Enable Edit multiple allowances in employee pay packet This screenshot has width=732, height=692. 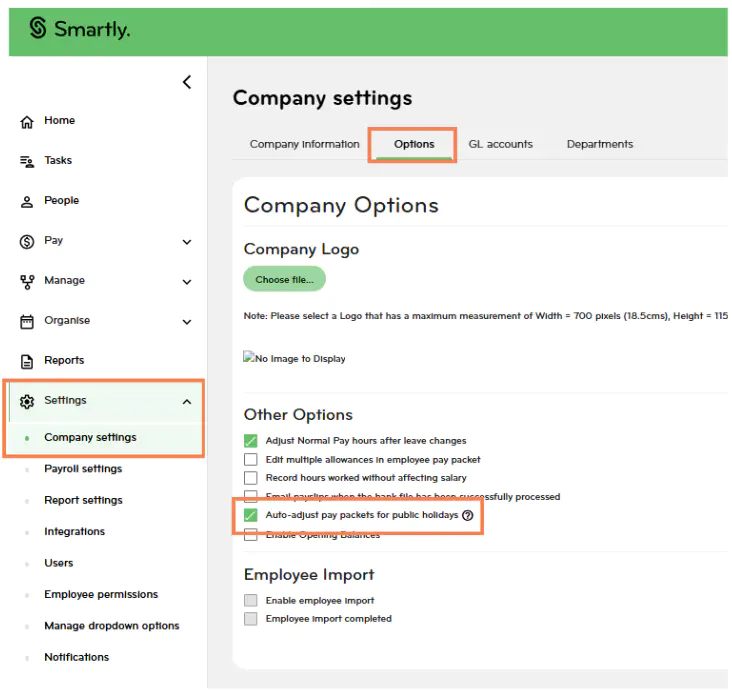[251, 459]
